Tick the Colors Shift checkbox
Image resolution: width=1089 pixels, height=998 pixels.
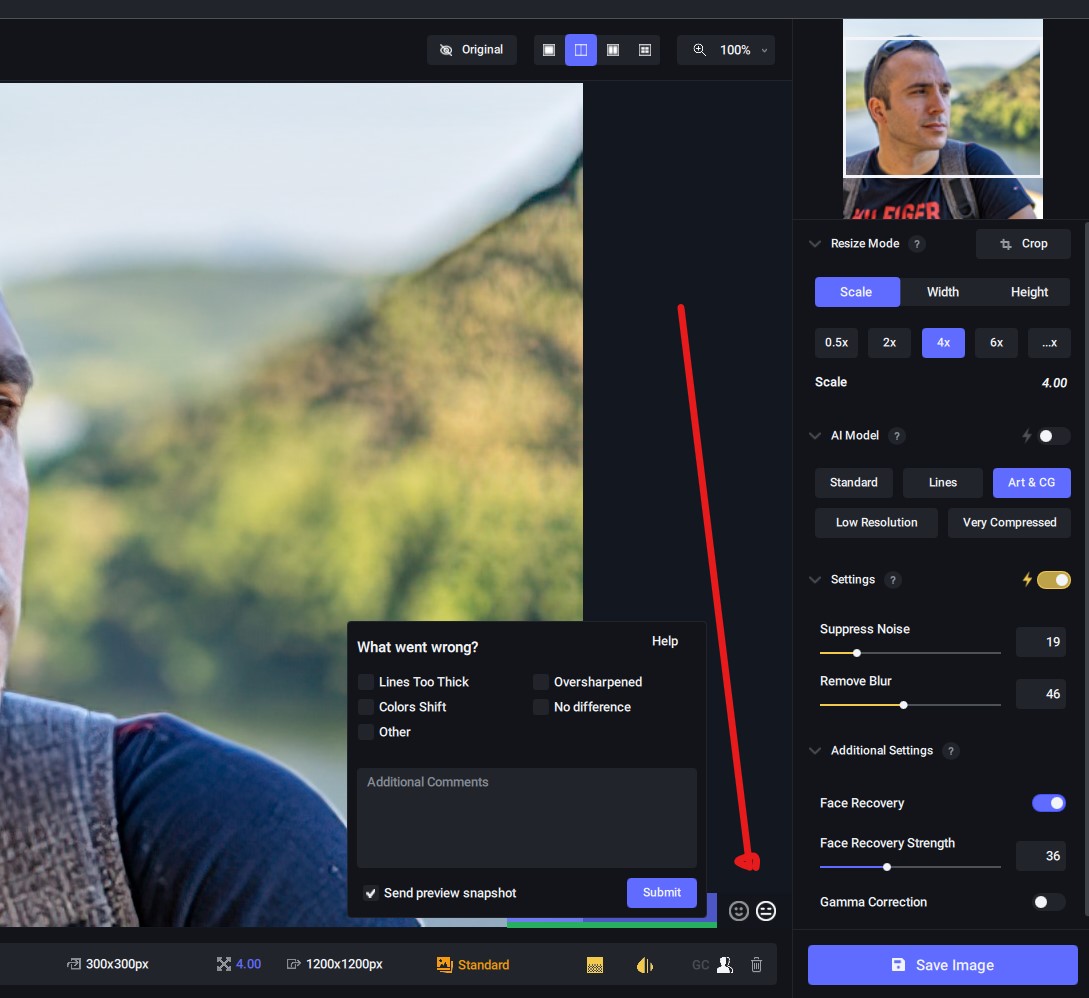366,707
